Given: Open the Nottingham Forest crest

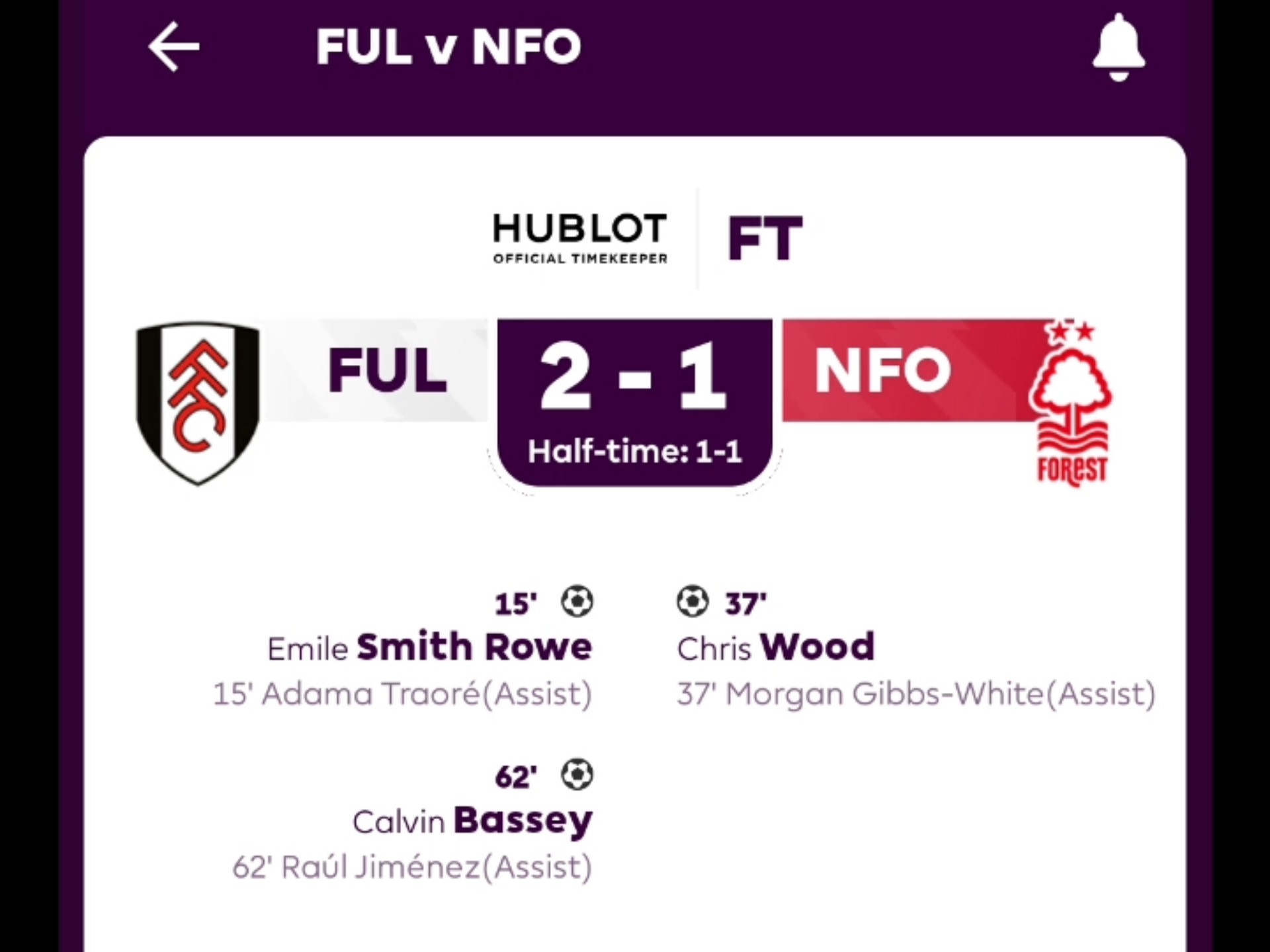Looking at the screenshot, I should pyautogui.click(x=1071, y=405).
